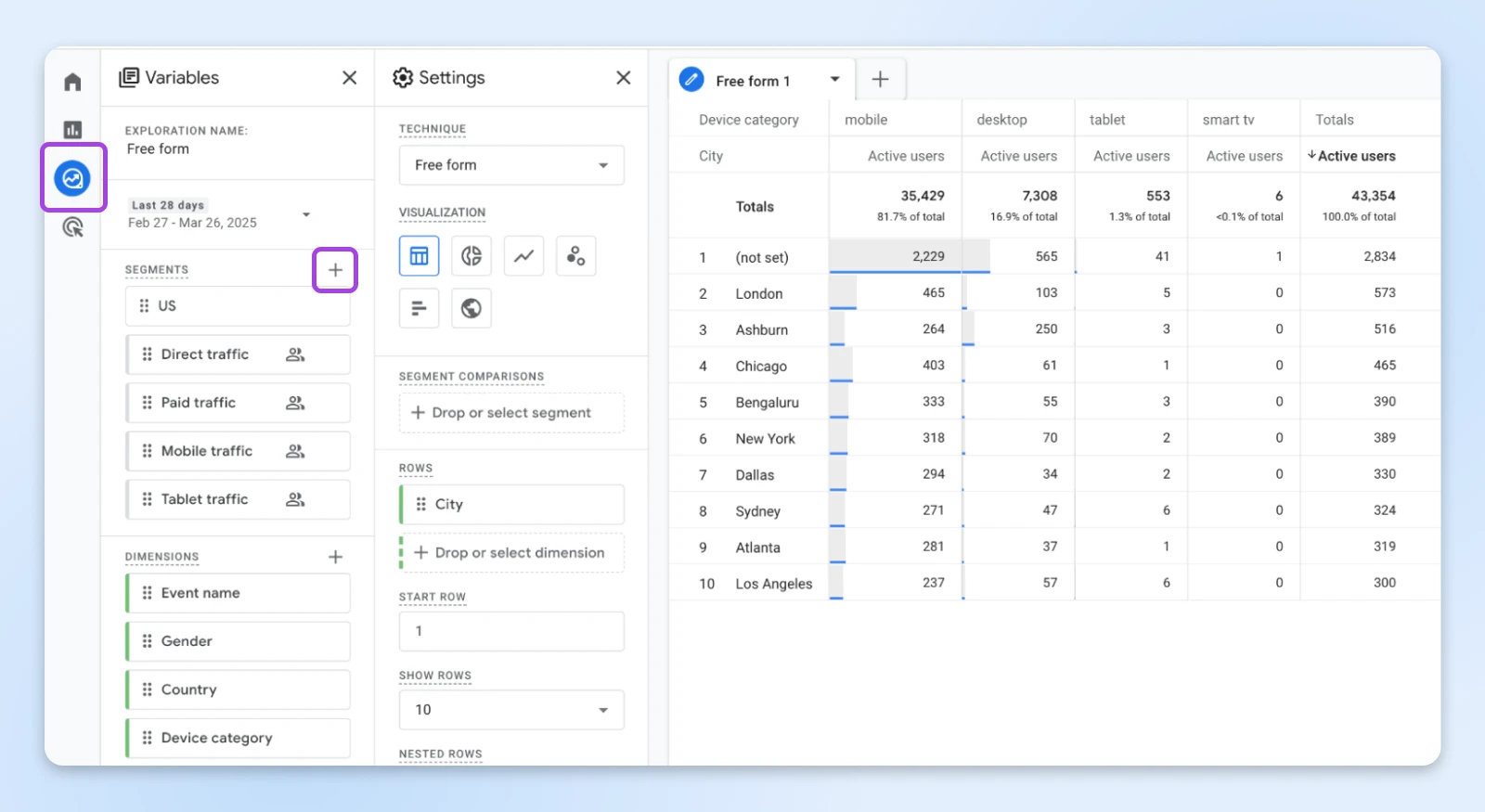The width and height of the screenshot is (1485, 812).
Task: Select the Scatterplot visualization icon
Action: (575, 256)
